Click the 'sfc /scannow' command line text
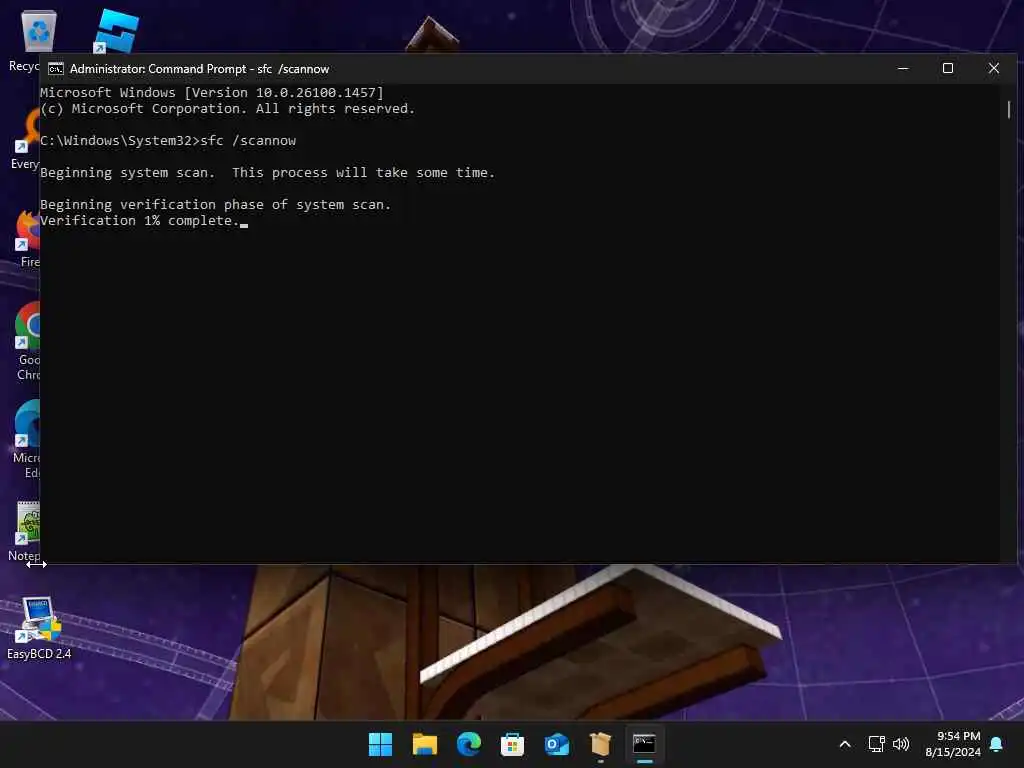The width and height of the screenshot is (1024, 768). [x=248, y=141]
